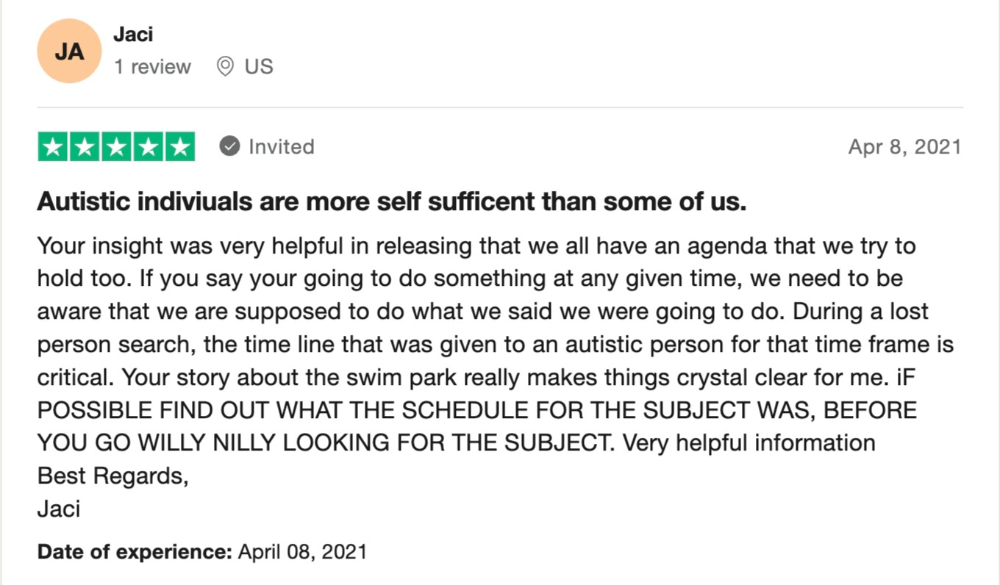Click the "Best Regards," line

click(112, 476)
